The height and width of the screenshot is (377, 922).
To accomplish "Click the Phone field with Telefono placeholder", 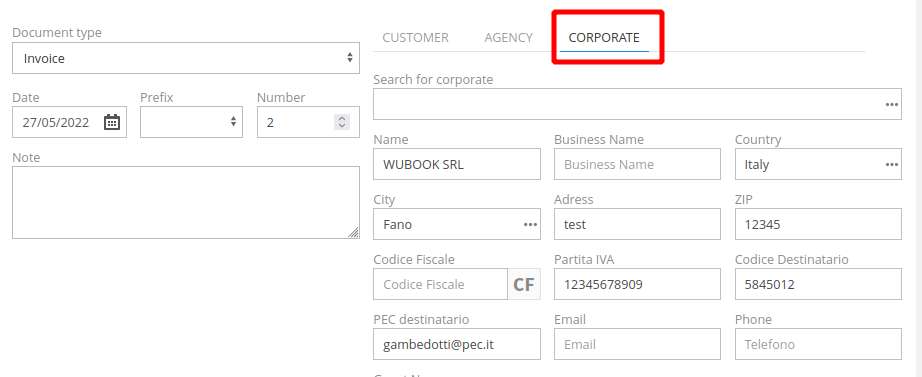I will [818, 344].
